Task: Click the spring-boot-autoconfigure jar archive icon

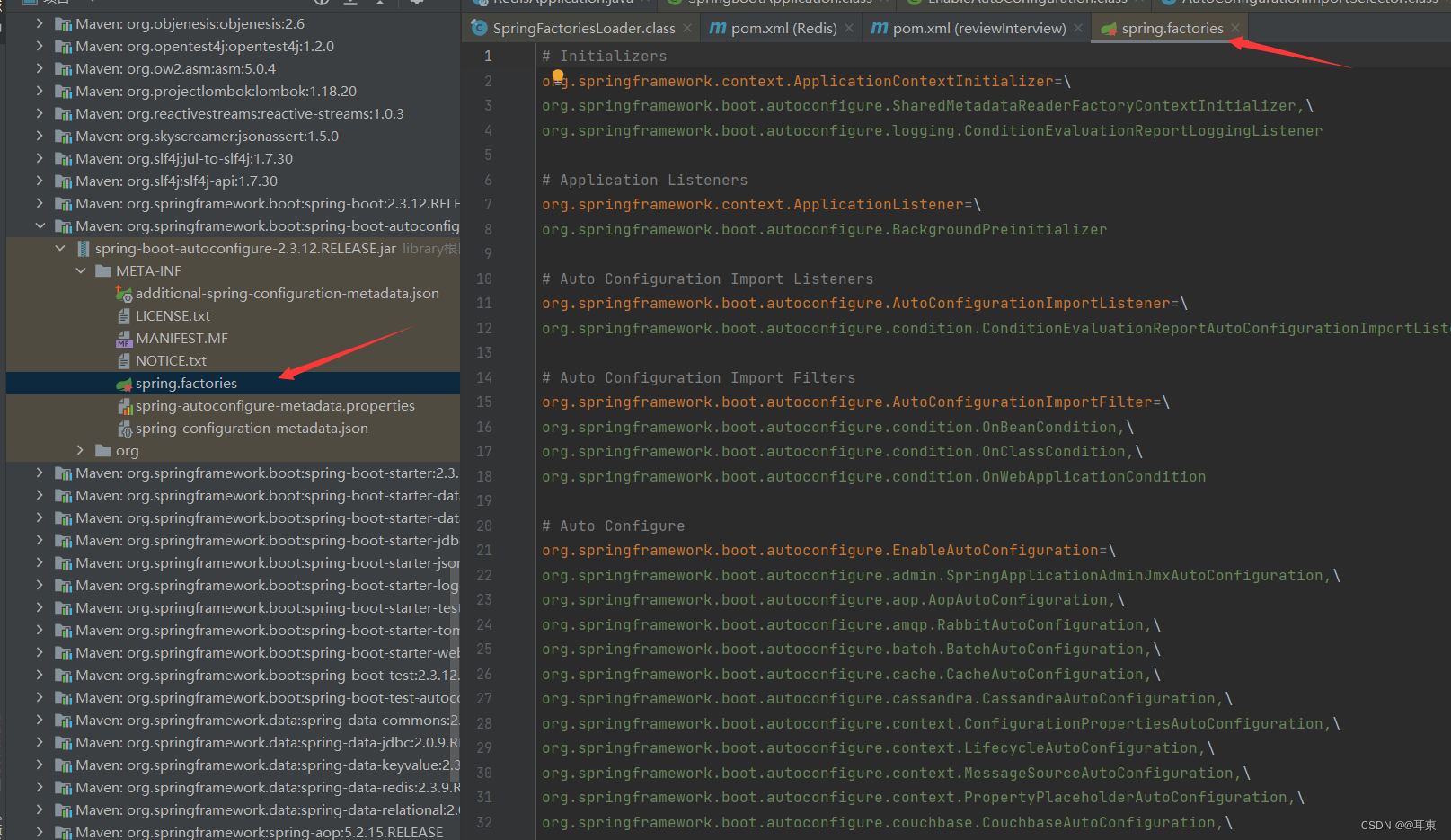Action: click(x=84, y=248)
